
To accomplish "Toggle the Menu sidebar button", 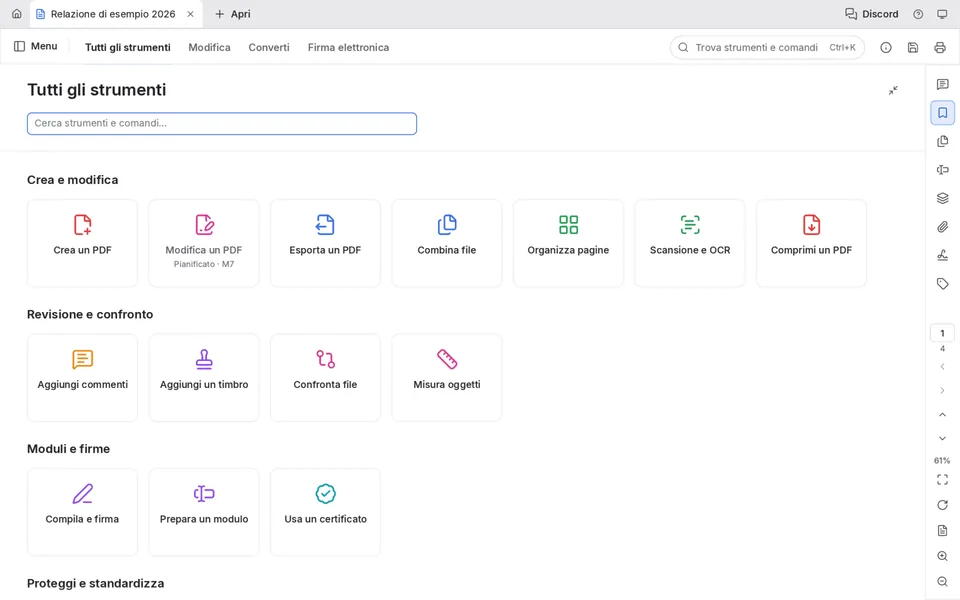I will pyautogui.click(x=36, y=47).
